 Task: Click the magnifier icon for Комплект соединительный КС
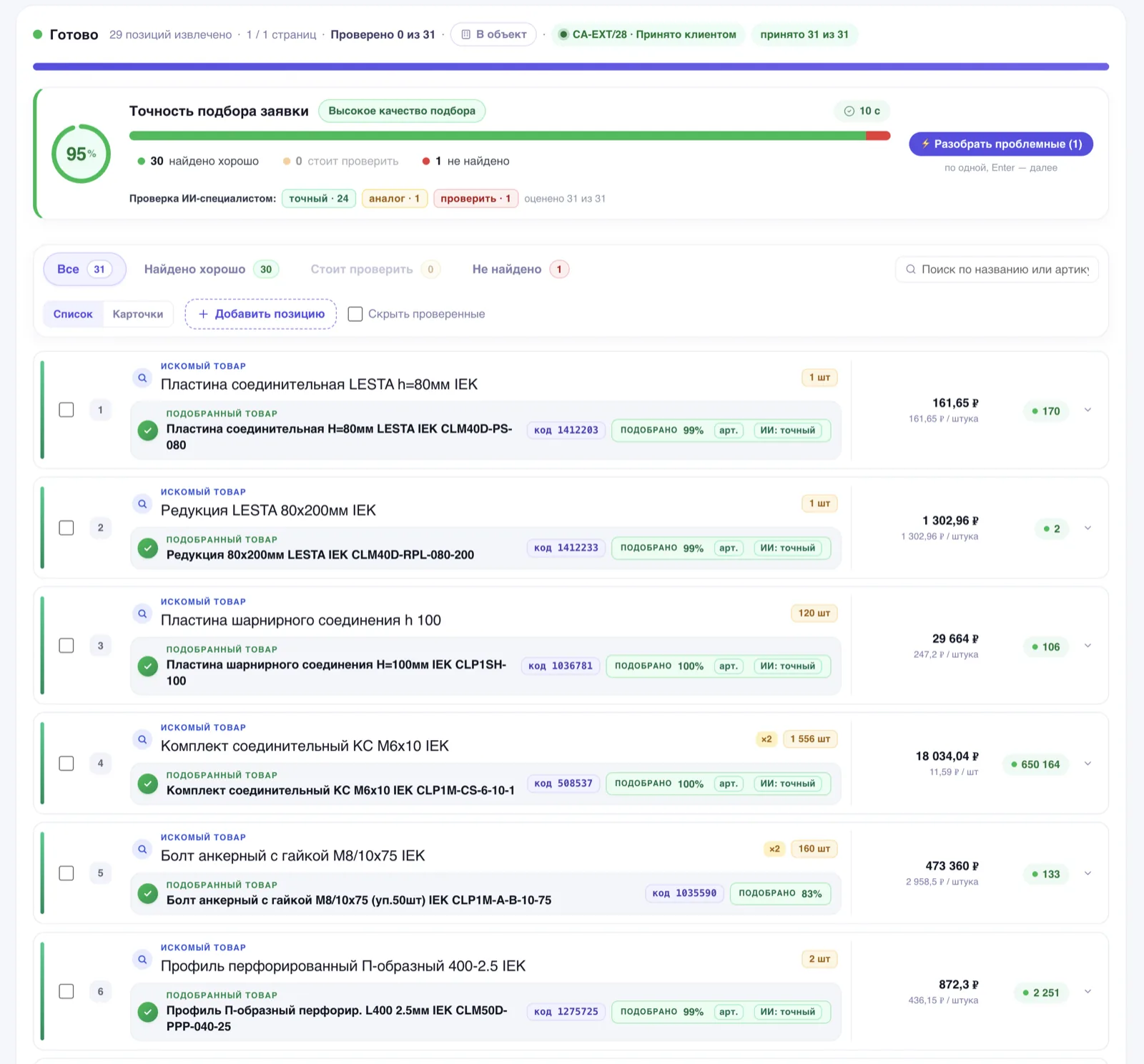(142, 739)
